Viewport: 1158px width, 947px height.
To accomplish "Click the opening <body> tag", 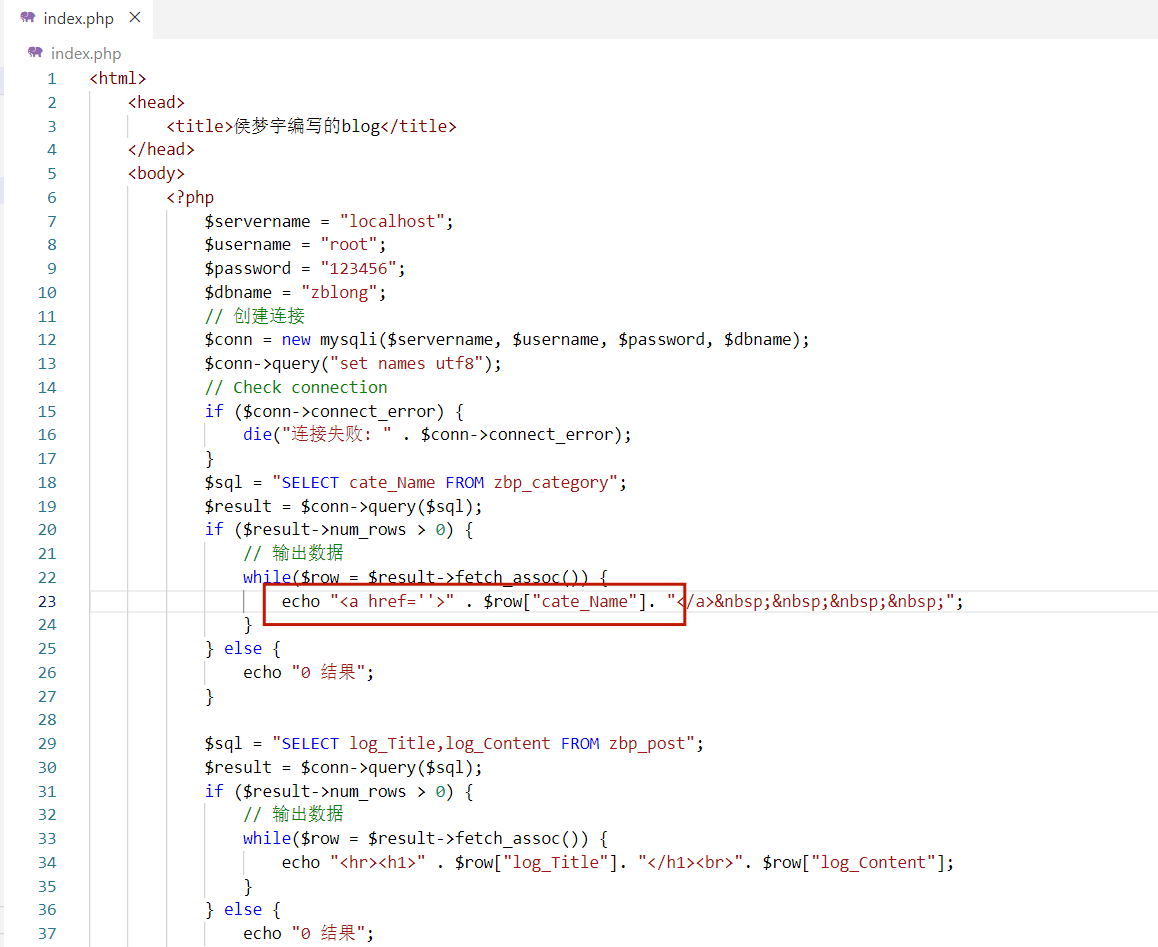I will coord(157,174).
